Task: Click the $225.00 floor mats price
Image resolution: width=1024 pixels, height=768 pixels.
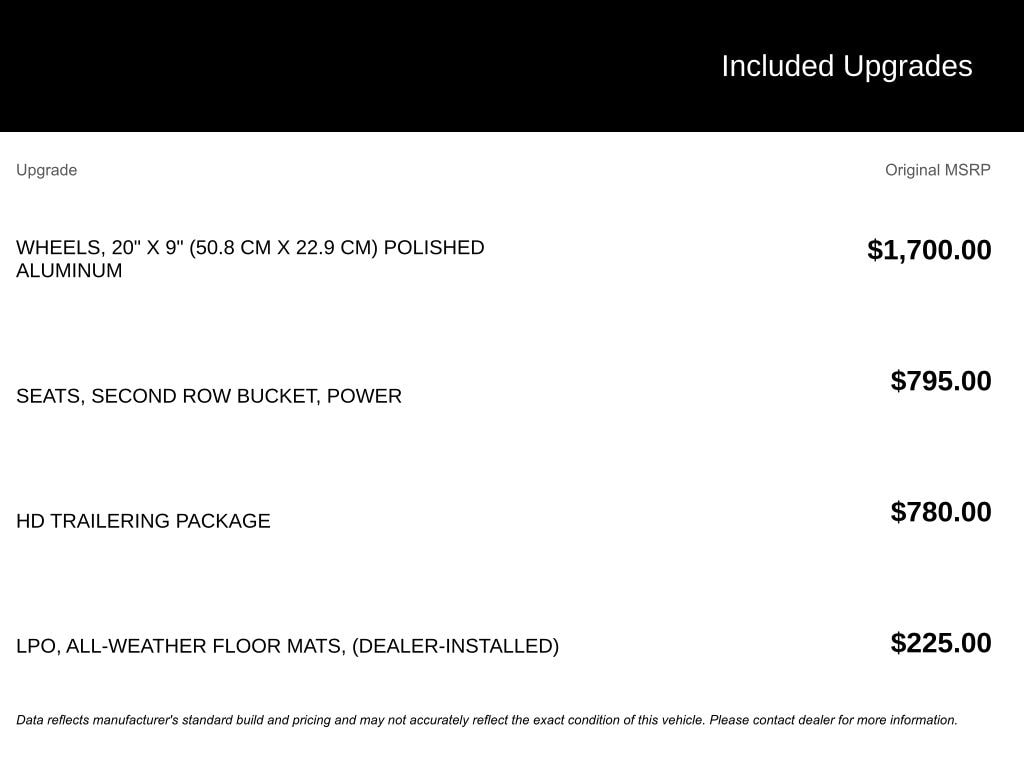Action: pyautogui.click(x=941, y=643)
